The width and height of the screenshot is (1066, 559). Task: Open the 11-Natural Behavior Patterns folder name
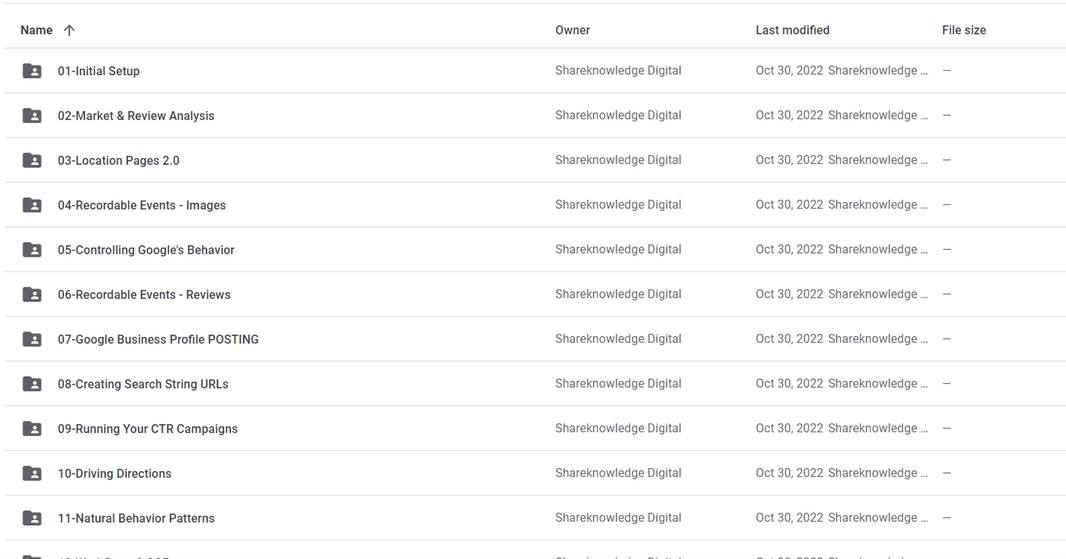click(x=136, y=518)
